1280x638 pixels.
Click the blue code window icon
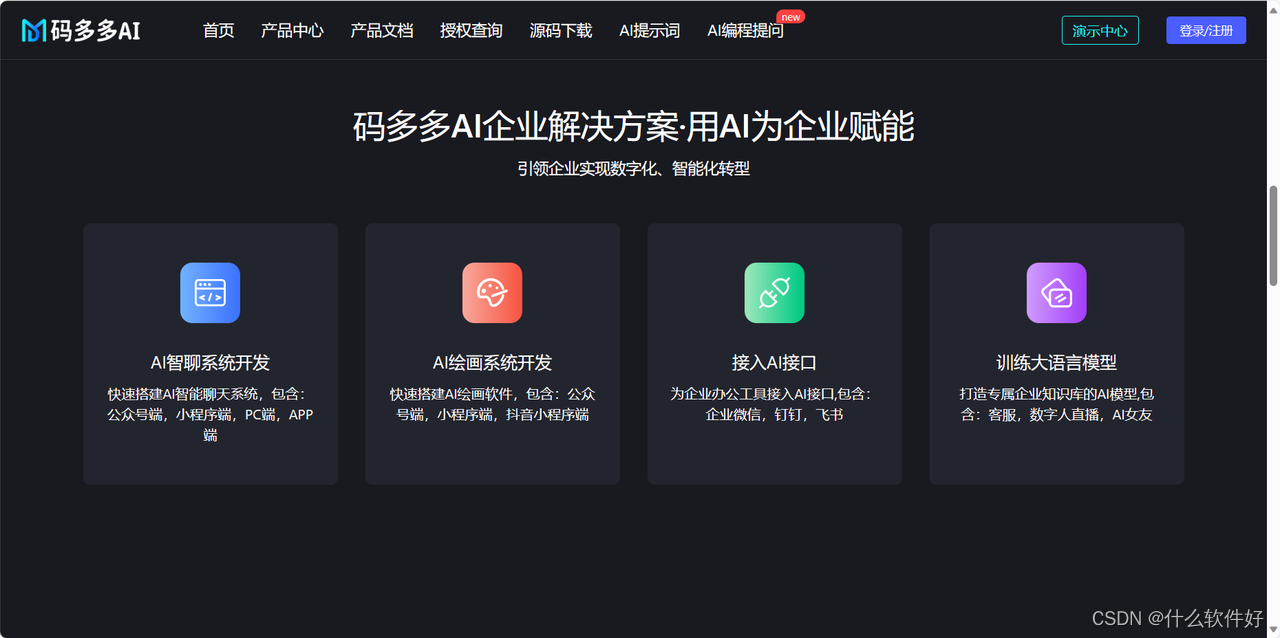click(210, 293)
